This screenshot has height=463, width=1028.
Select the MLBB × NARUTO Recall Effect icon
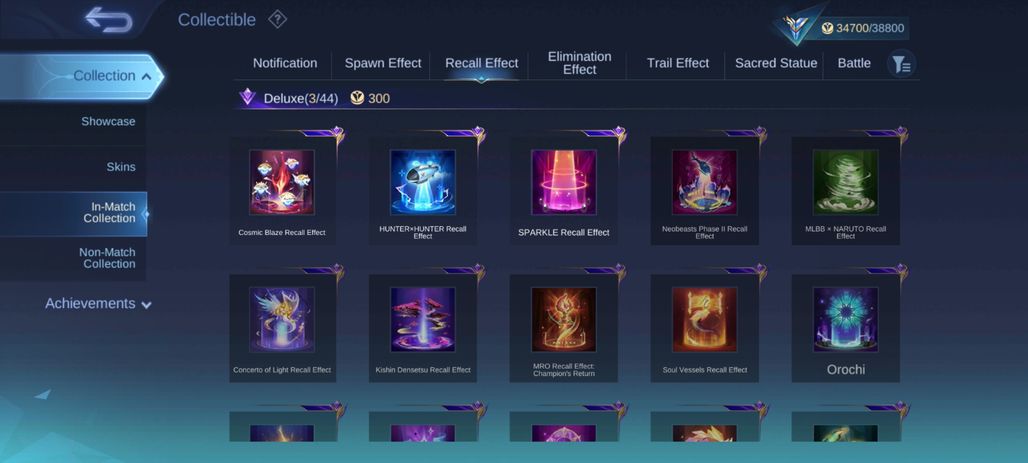[x=846, y=182]
